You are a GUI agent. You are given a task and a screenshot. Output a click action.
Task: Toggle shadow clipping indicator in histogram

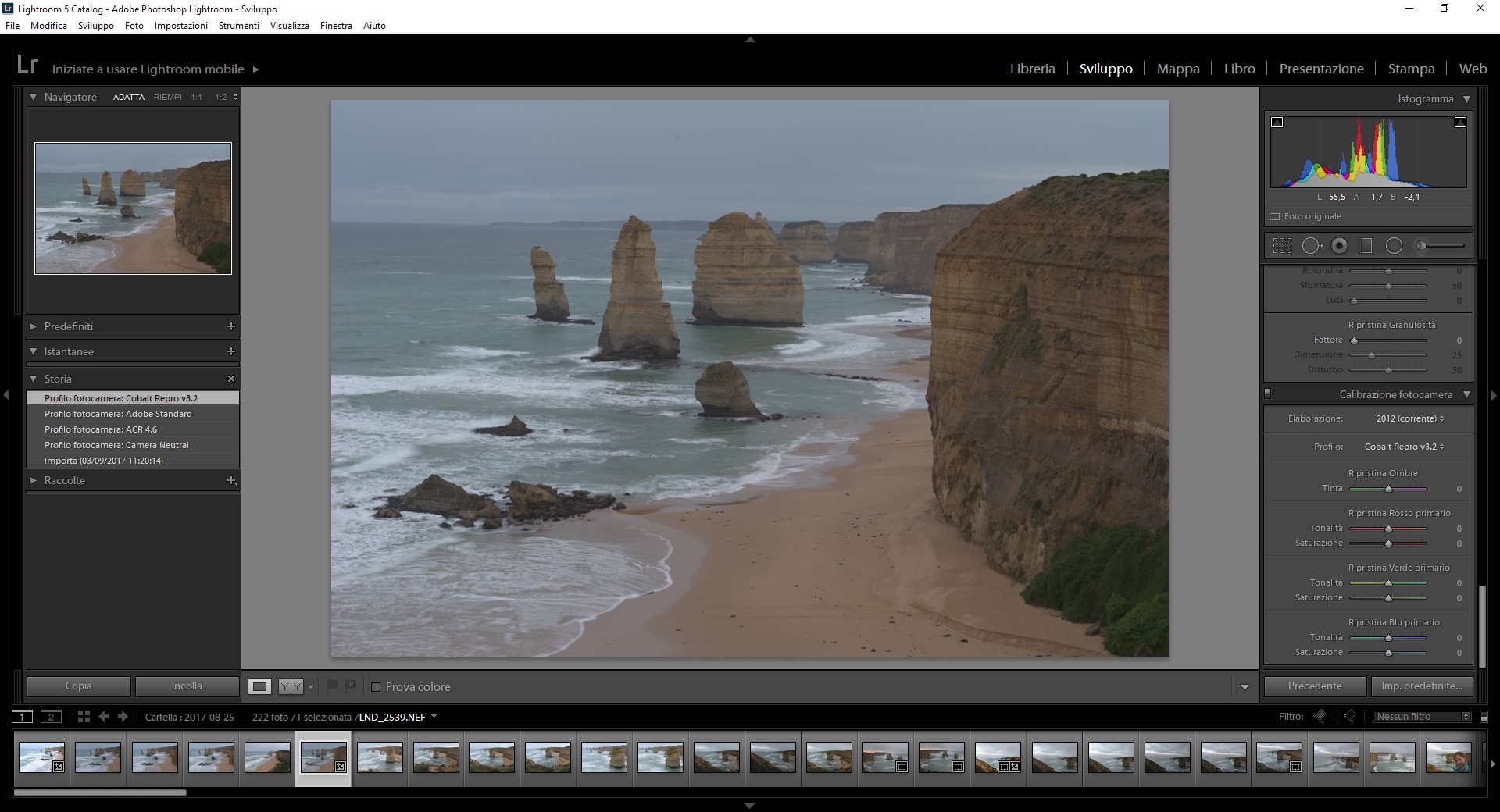1277,123
